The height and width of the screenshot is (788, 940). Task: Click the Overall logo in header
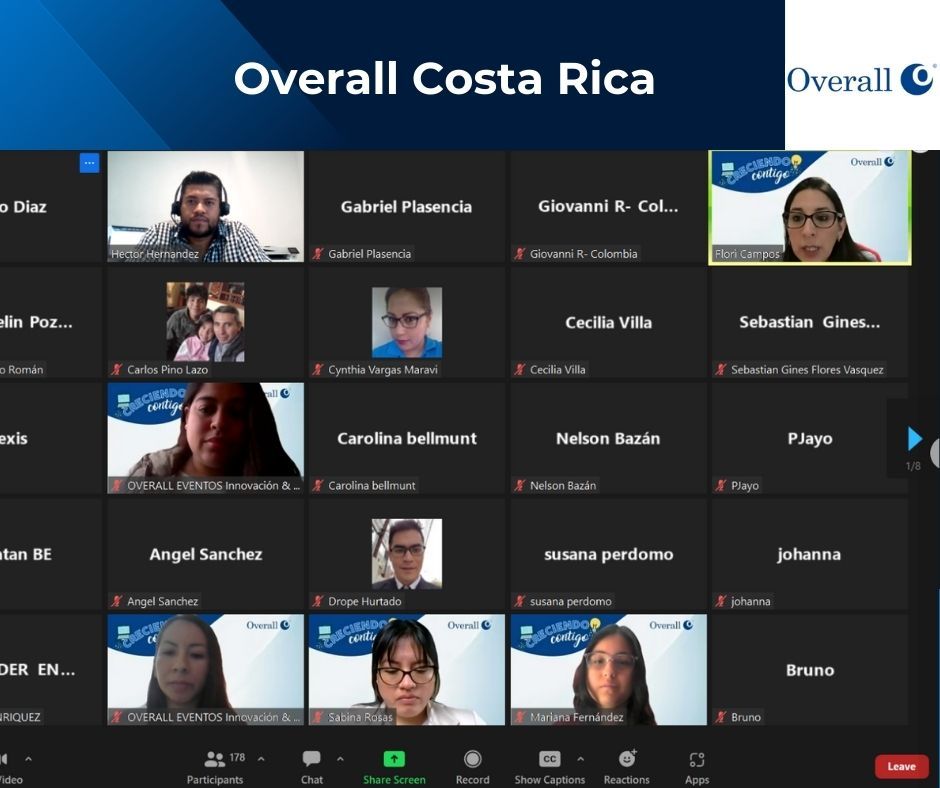click(x=861, y=79)
